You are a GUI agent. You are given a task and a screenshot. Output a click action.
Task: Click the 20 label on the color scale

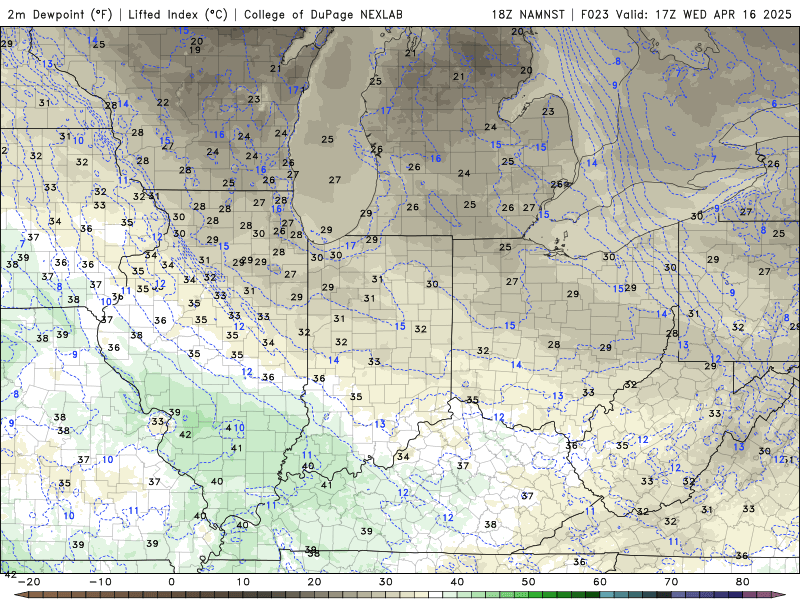tap(314, 582)
